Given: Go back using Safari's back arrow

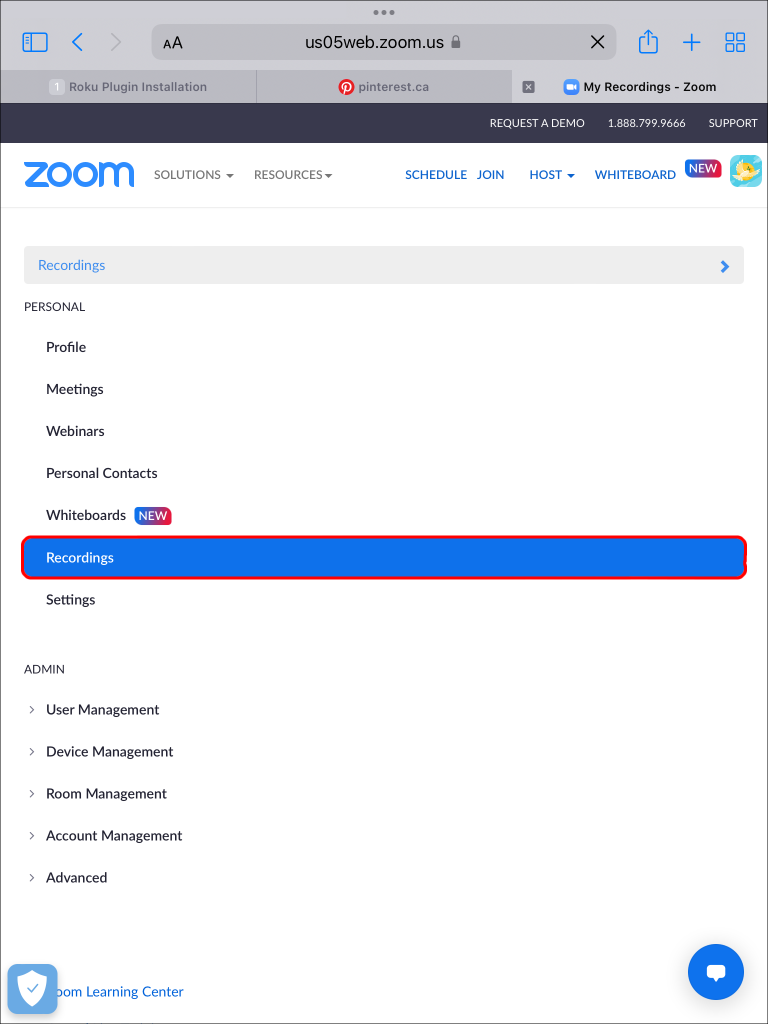Looking at the screenshot, I should click(77, 42).
